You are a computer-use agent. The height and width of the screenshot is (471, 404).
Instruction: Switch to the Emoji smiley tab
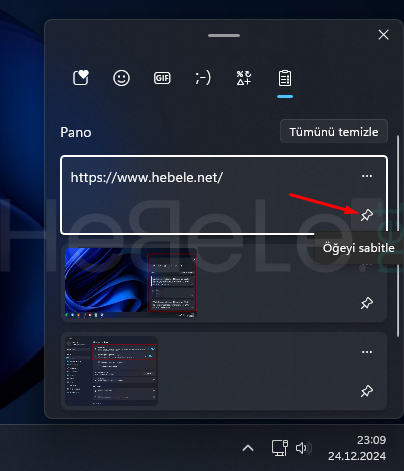(x=121, y=78)
